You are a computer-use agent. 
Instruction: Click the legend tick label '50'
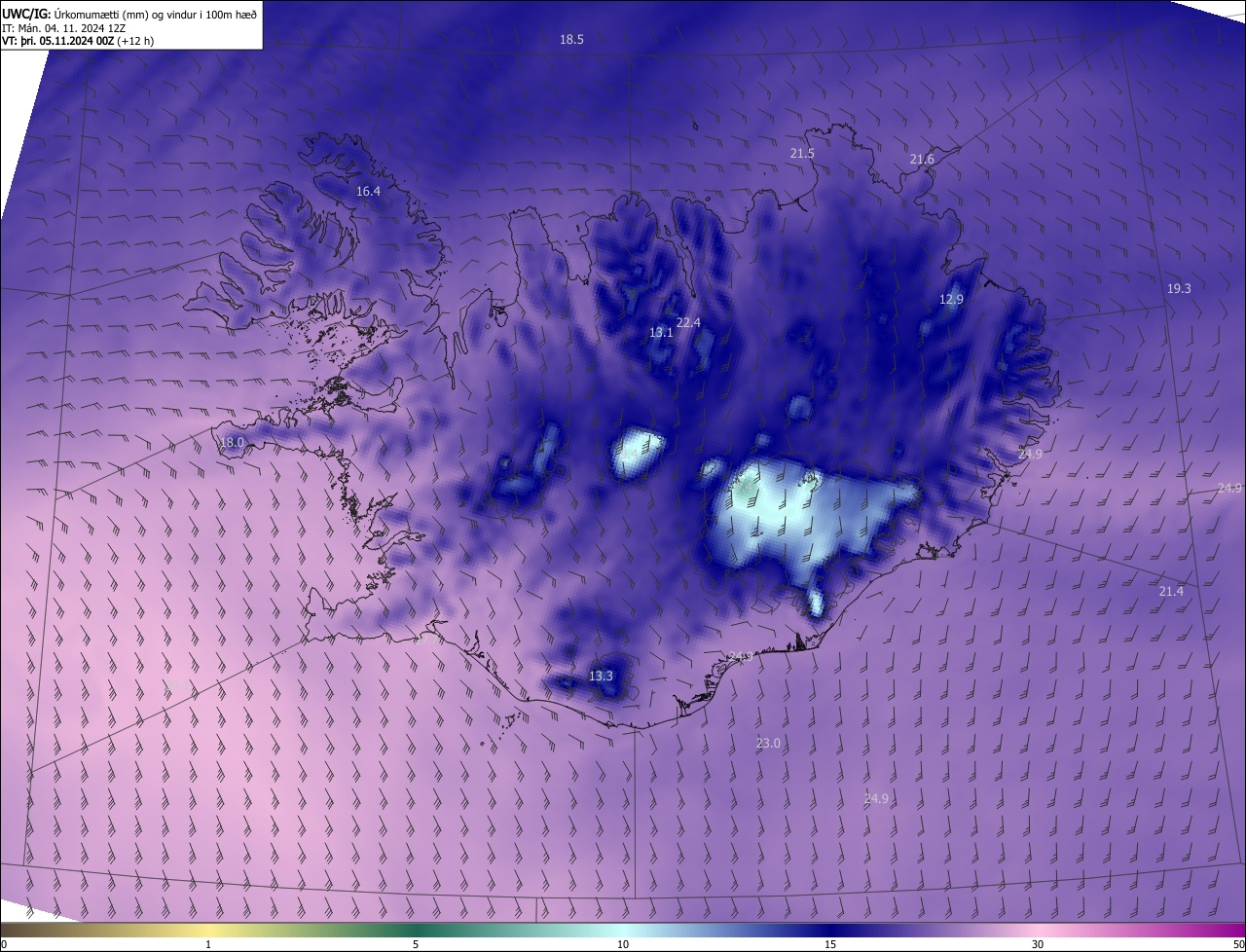[1238, 945]
